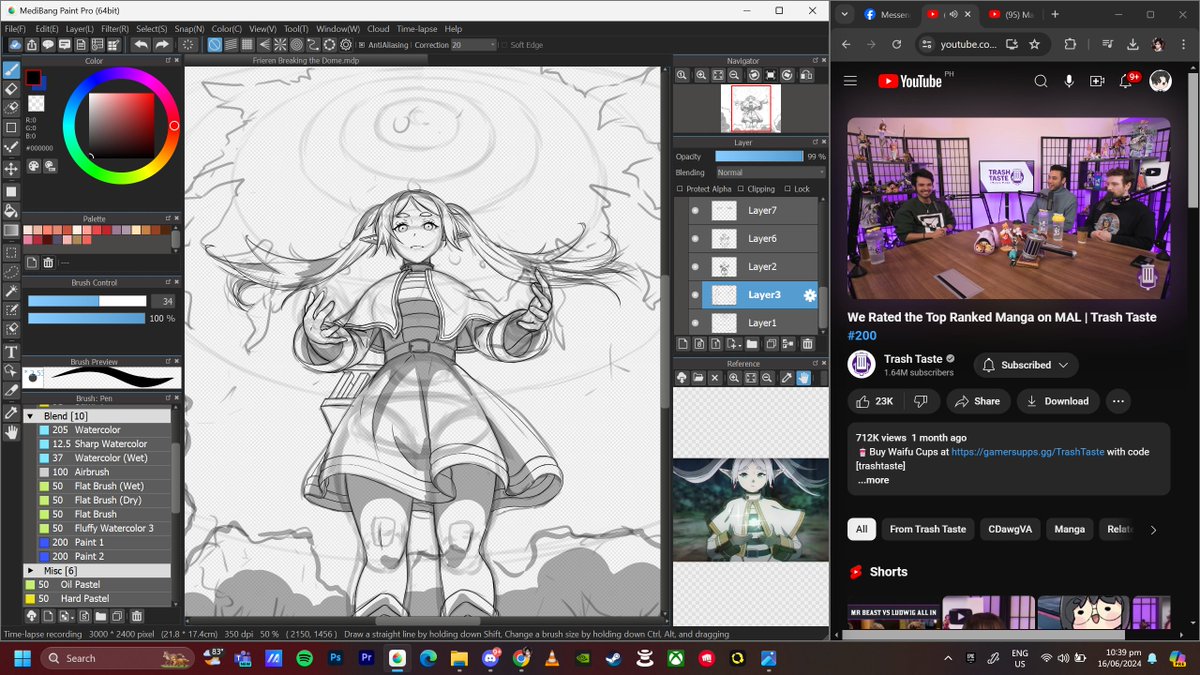This screenshot has width=1200, height=675.
Task: Open the Subscribed notification dropdown
Action: [1026, 365]
